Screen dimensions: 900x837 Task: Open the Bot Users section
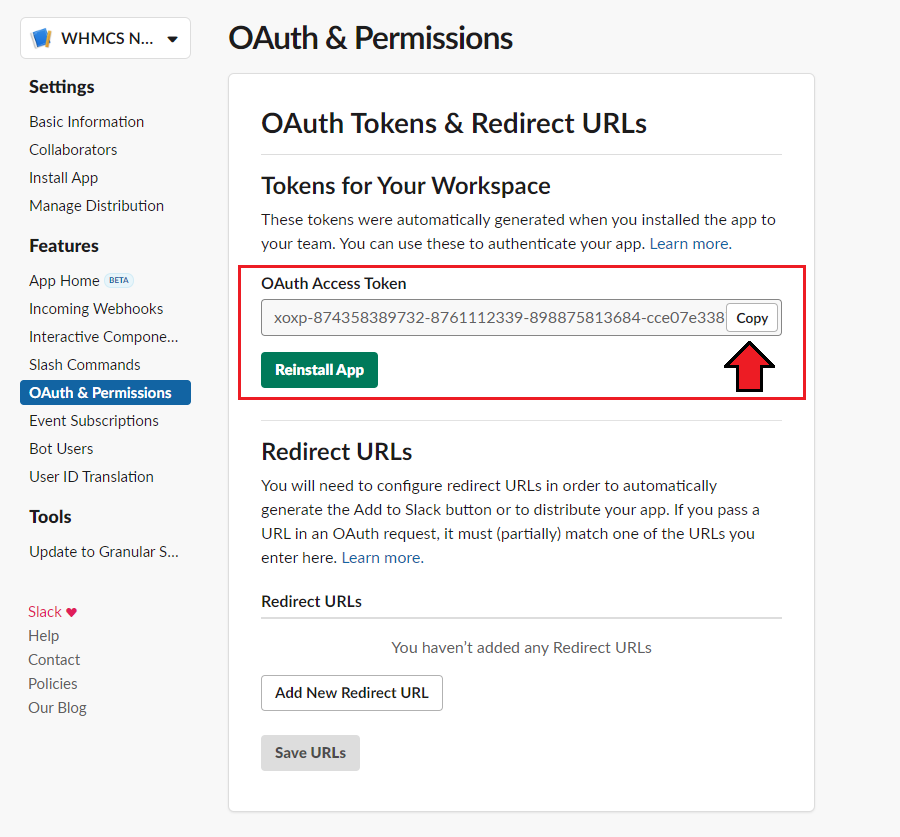pyautogui.click(x=61, y=449)
